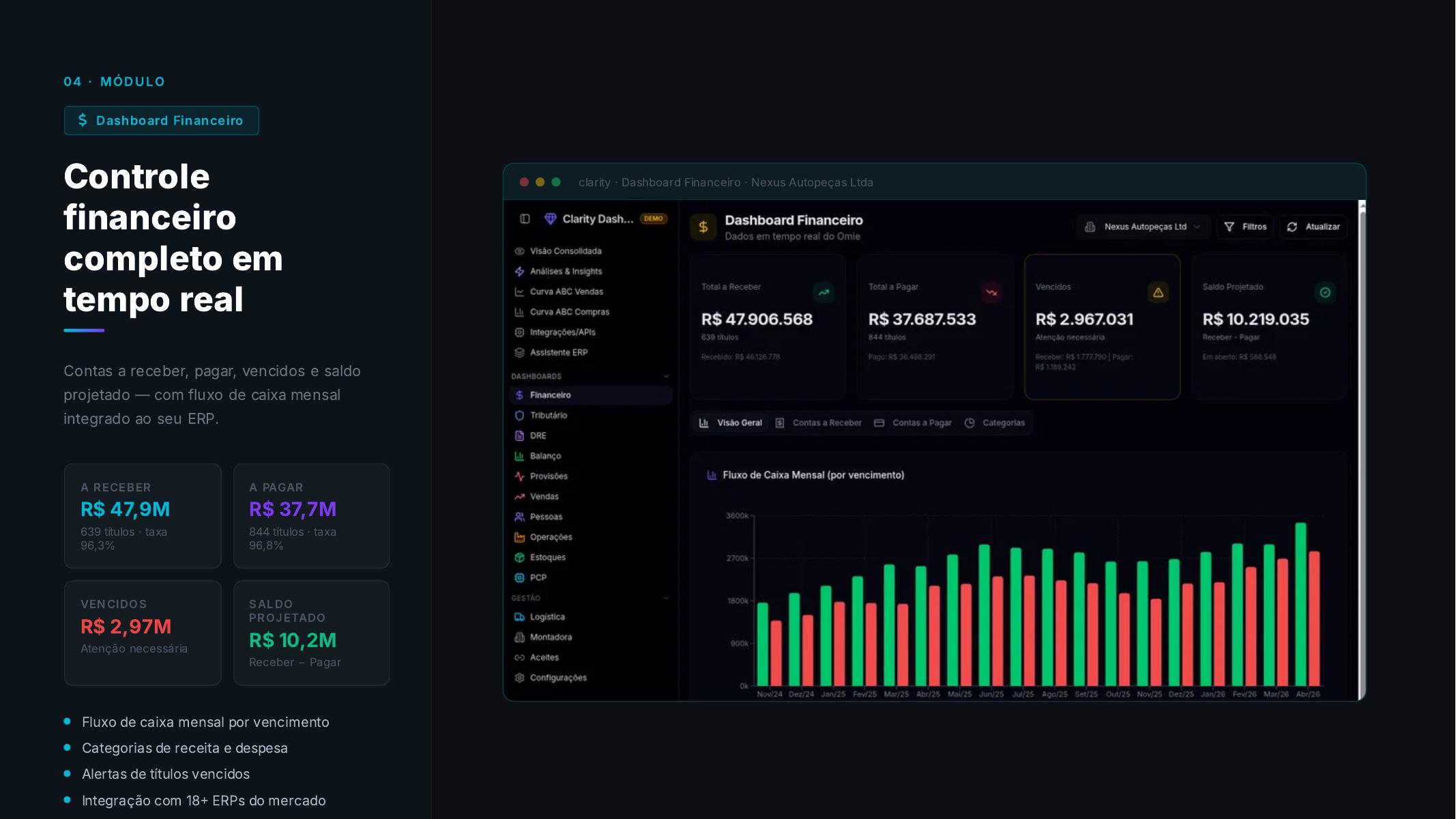Click the Configurações gear icon
This screenshot has height=819, width=1456.
pyautogui.click(x=519, y=678)
